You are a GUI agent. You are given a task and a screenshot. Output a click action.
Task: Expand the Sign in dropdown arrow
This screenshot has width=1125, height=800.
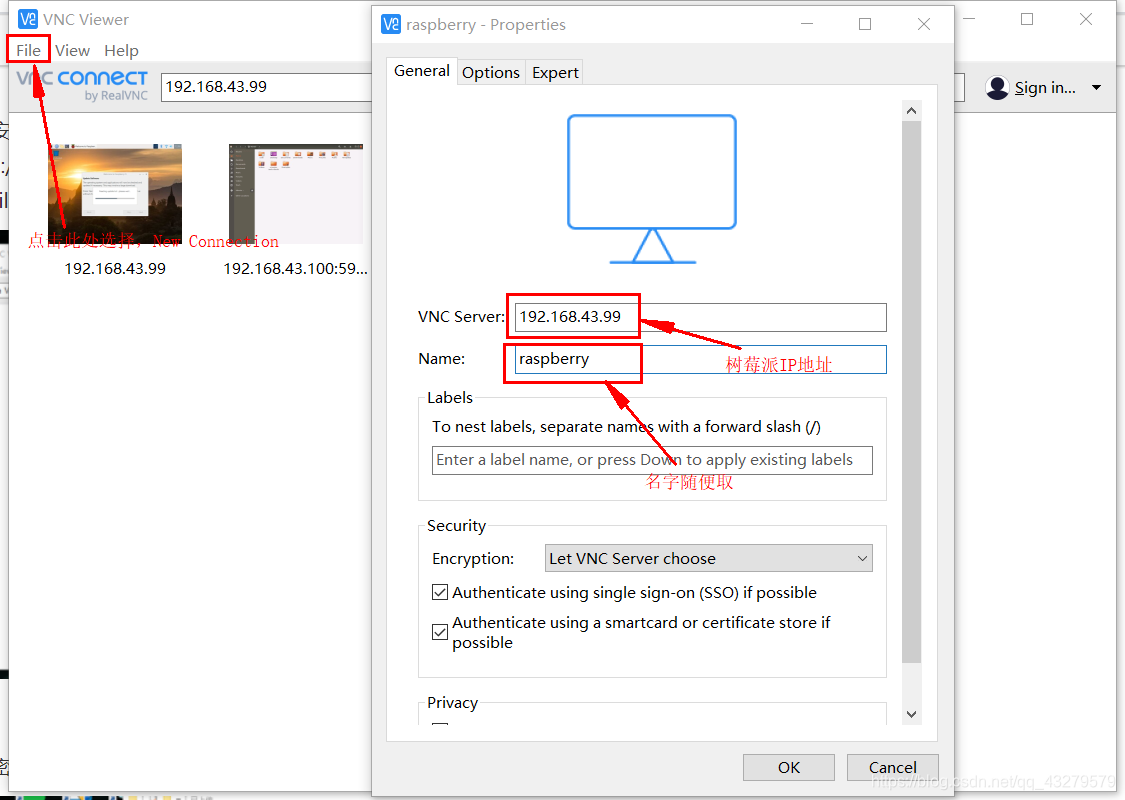point(1097,87)
